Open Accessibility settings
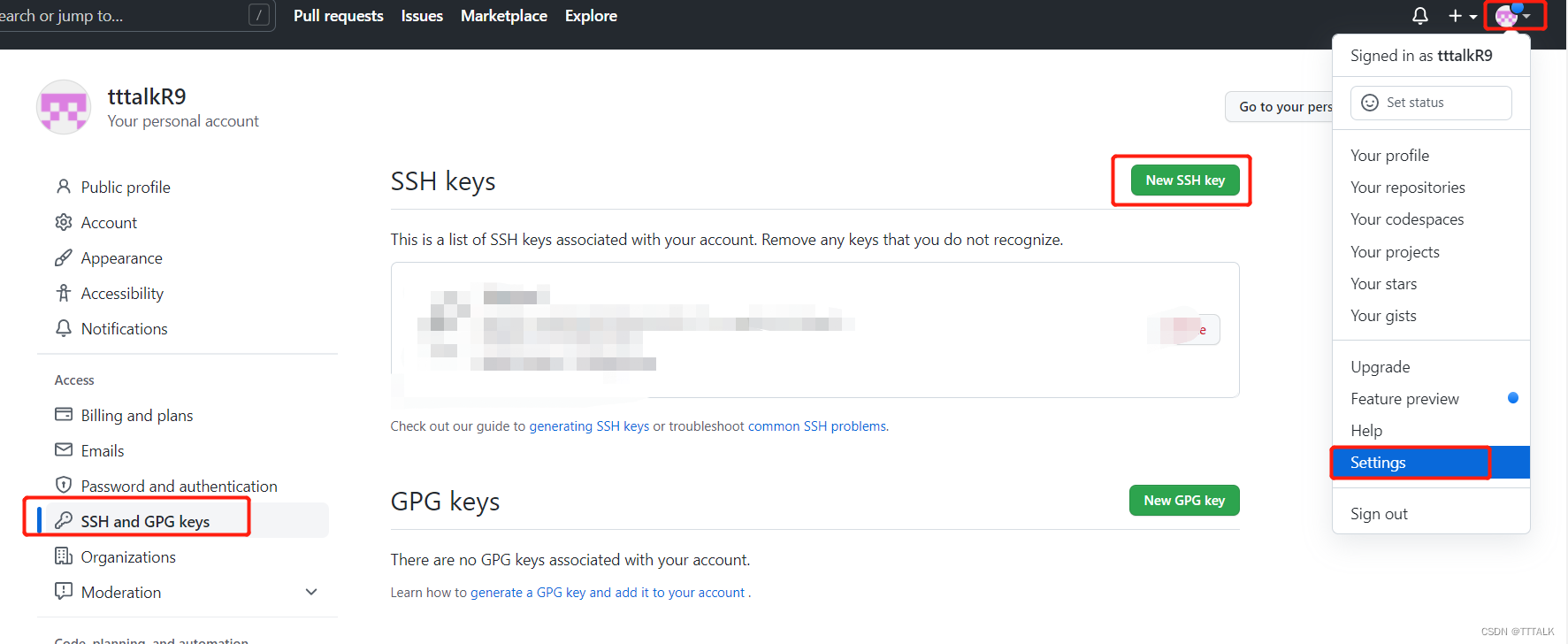The height and width of the screenshot is (644, 1568). tap(122, 294)
